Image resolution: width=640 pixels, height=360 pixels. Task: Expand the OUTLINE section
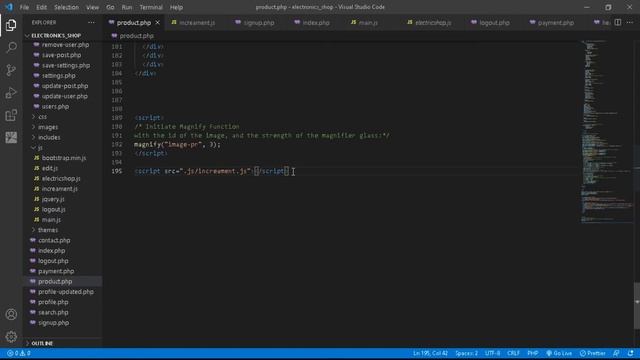[42, 343]
